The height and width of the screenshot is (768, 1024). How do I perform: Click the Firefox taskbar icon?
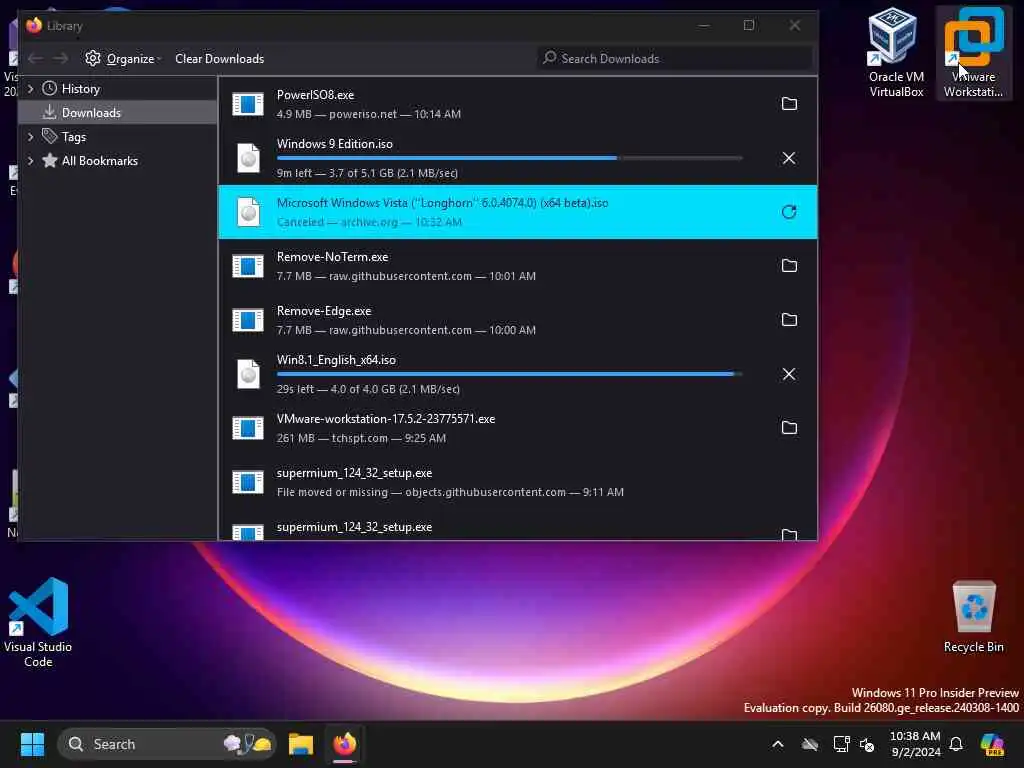coord(345,744)
